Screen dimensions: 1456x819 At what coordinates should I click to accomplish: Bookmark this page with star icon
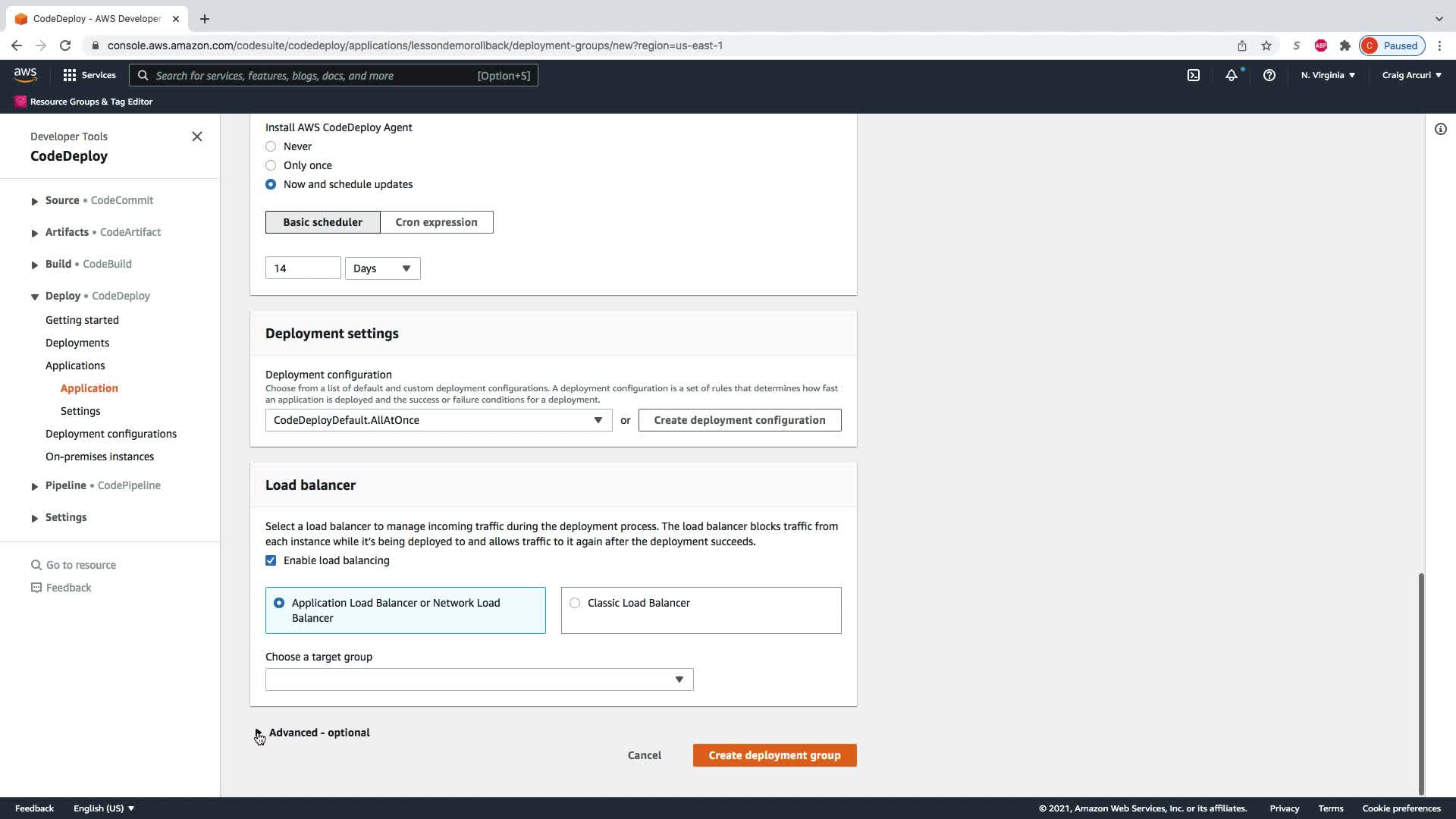tap(1266, 45)
